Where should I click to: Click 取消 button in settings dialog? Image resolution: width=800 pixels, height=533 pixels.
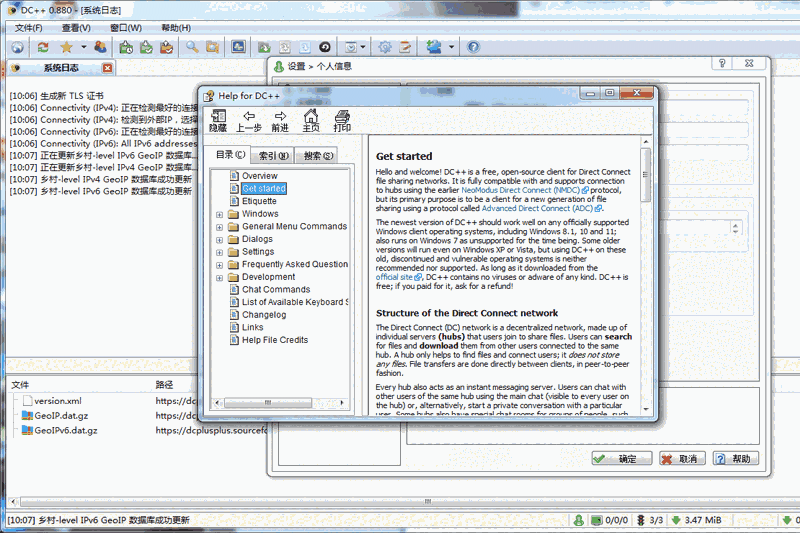pyautogui.click(x=682, y=459)
